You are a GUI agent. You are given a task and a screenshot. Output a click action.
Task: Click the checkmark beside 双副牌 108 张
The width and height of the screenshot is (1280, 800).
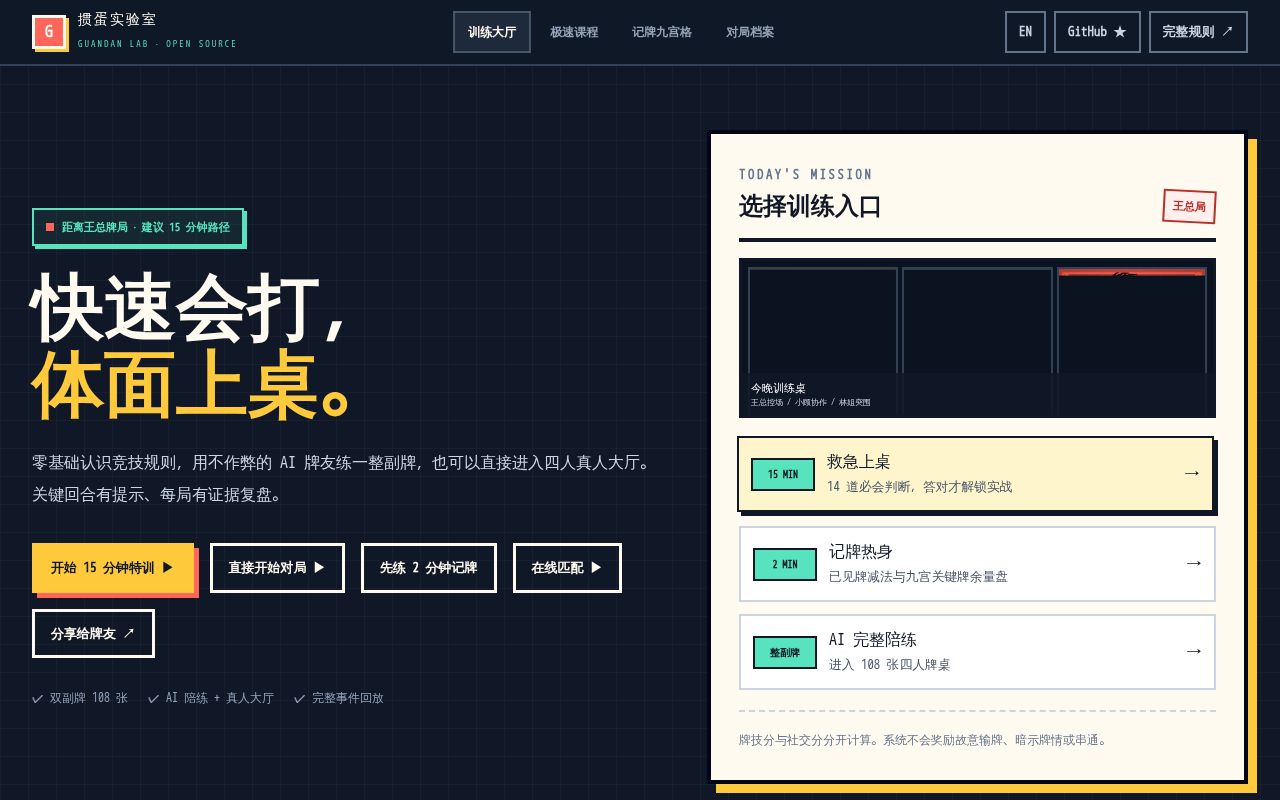[x=38, y=698]
